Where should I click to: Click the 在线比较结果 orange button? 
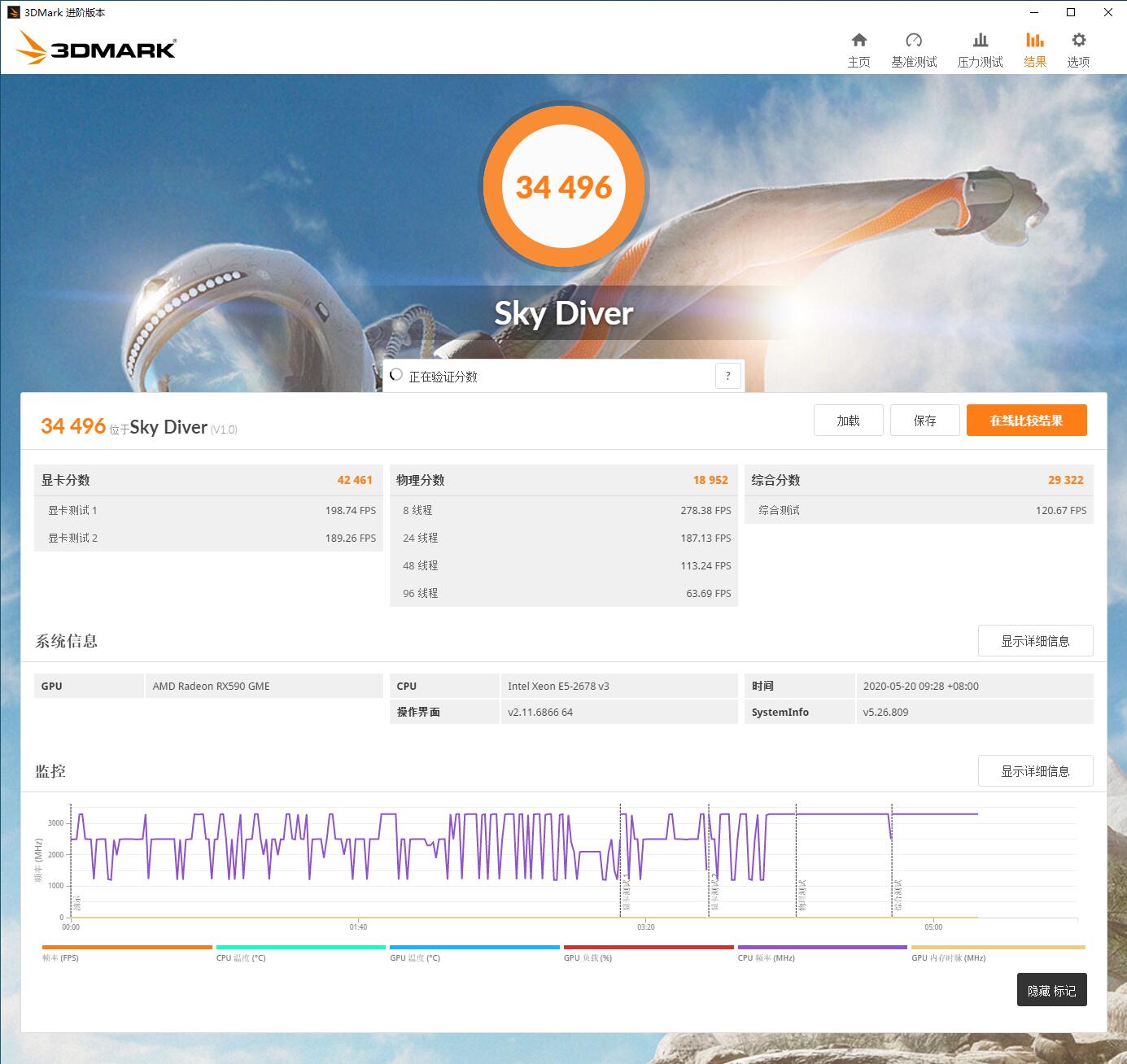pyautogui.click(x=1026, y=421)
